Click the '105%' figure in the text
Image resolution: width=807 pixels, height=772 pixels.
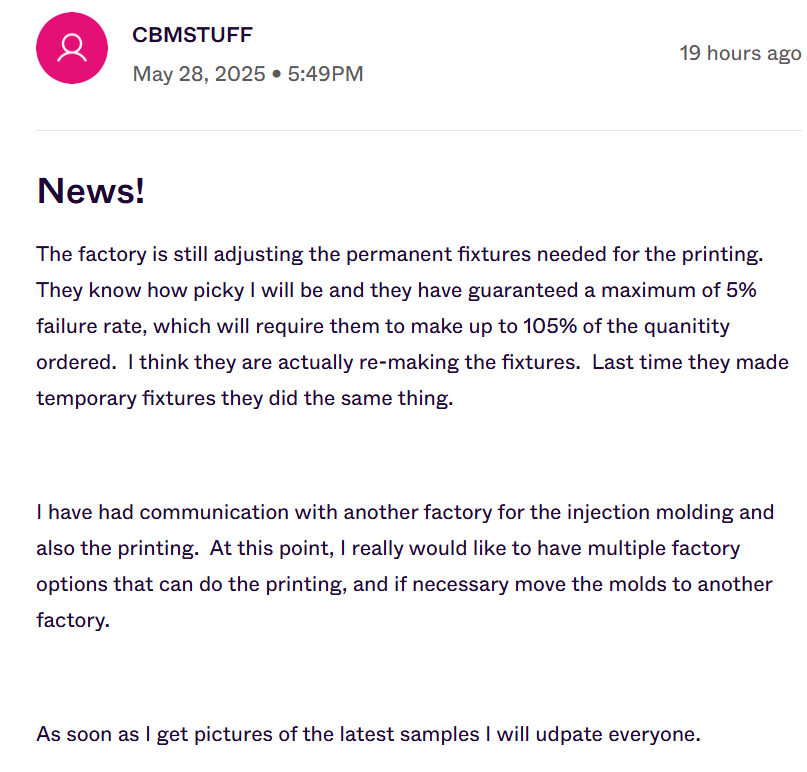[x=550, y=326]
